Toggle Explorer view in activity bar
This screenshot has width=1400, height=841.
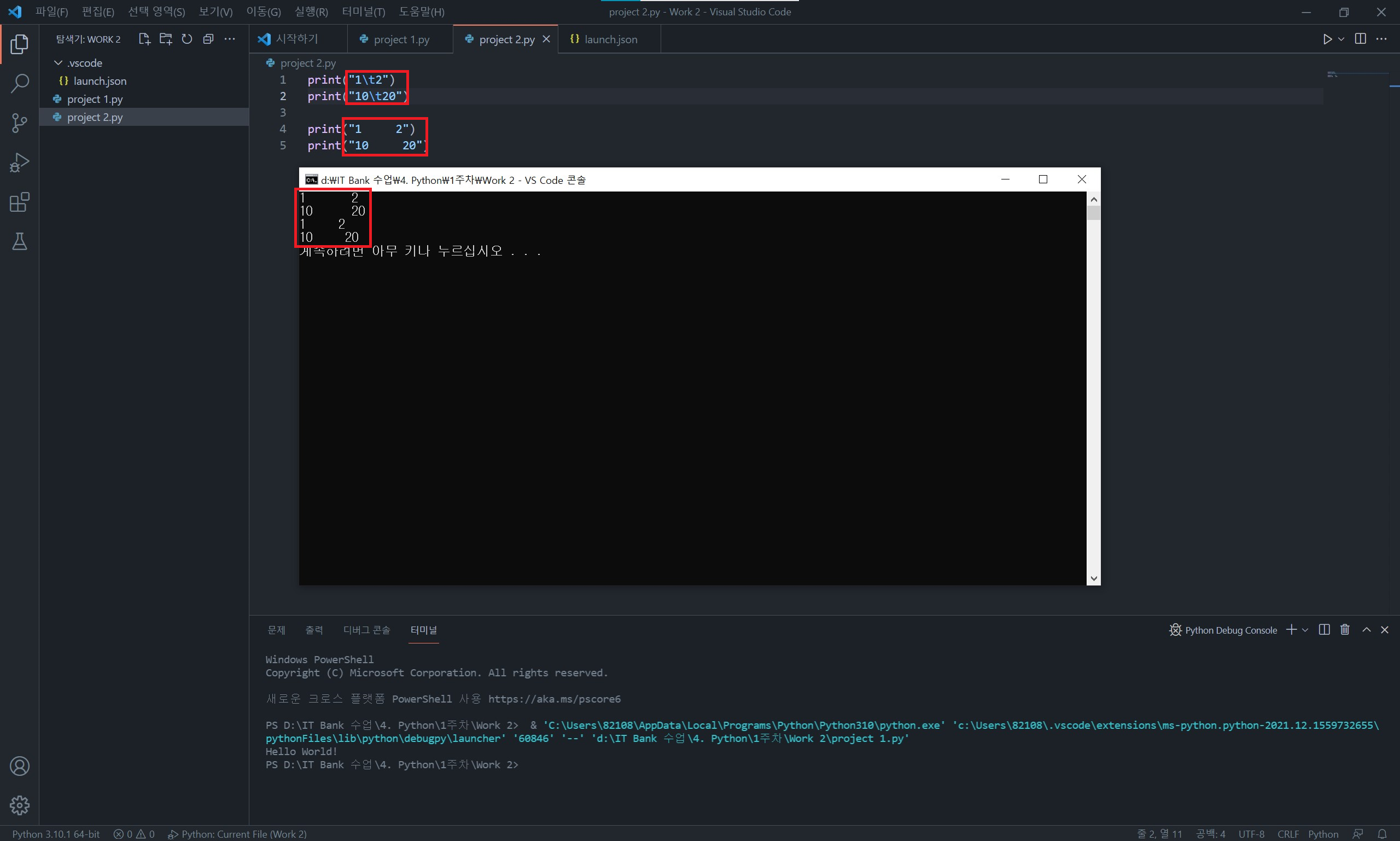[19, 44]
